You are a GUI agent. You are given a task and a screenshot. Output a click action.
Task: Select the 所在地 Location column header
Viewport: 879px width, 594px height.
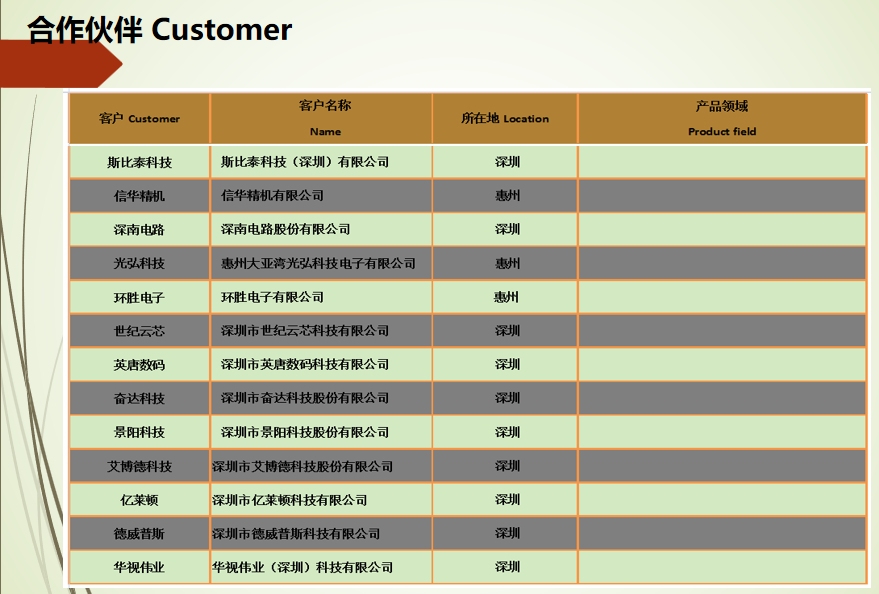[x=505, y=118]
